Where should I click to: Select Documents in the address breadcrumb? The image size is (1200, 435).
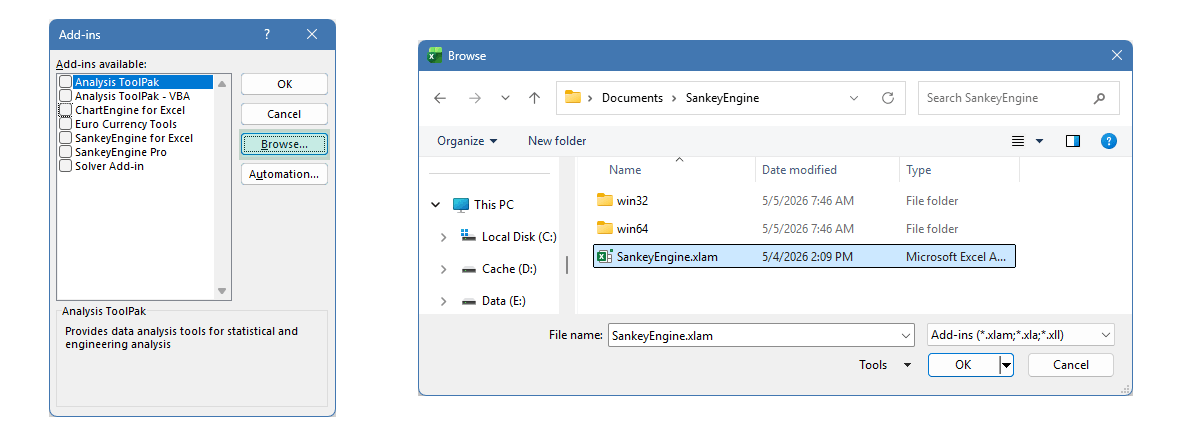click(x=632, y=98)
